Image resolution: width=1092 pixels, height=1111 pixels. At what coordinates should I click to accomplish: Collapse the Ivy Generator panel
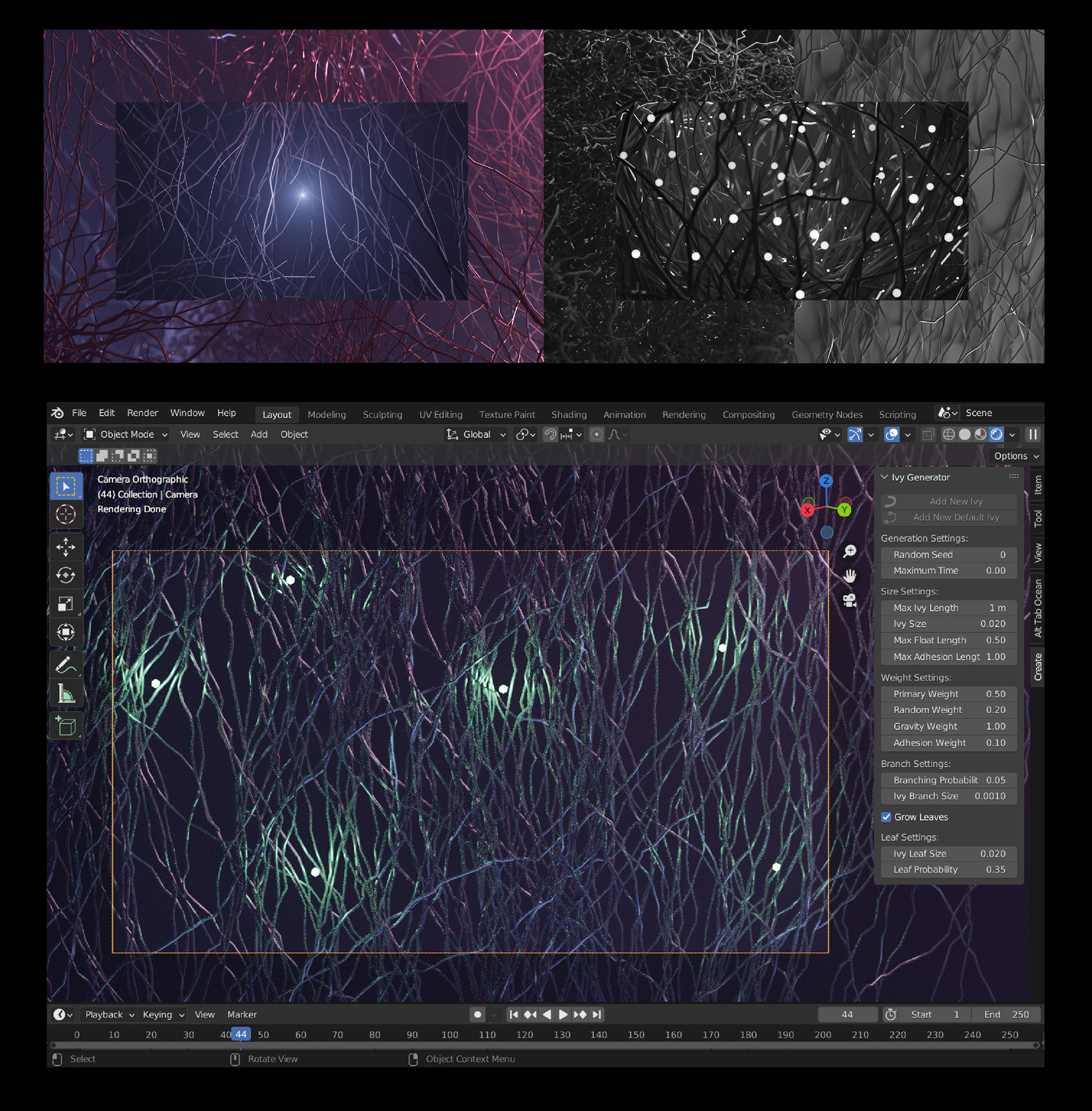pyautogui.click(x=884, y=477)
